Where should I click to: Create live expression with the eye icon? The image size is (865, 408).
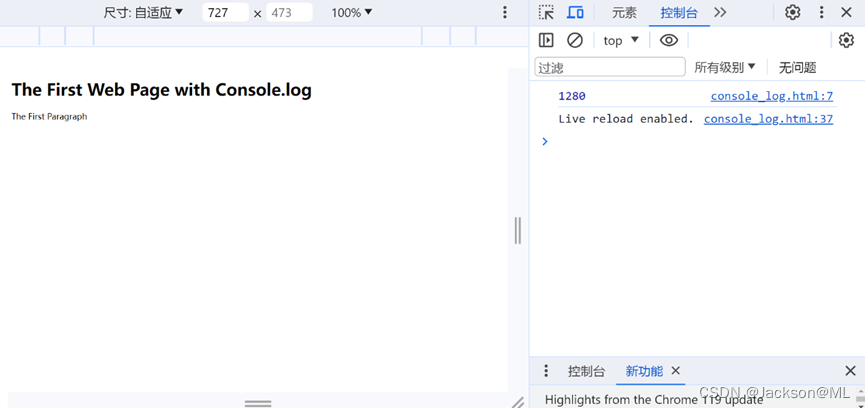tap(669, 40)
